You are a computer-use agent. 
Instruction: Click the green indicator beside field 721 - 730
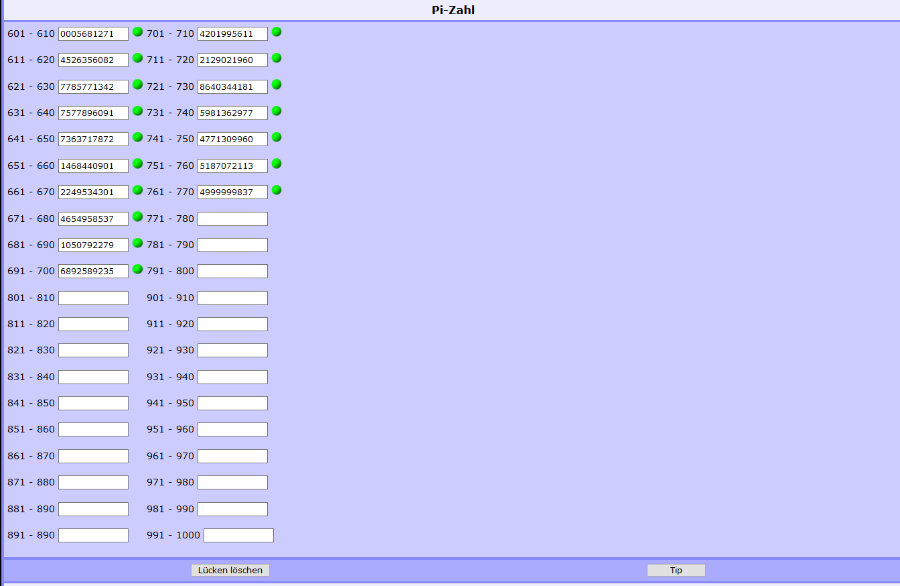pos(277,85)
